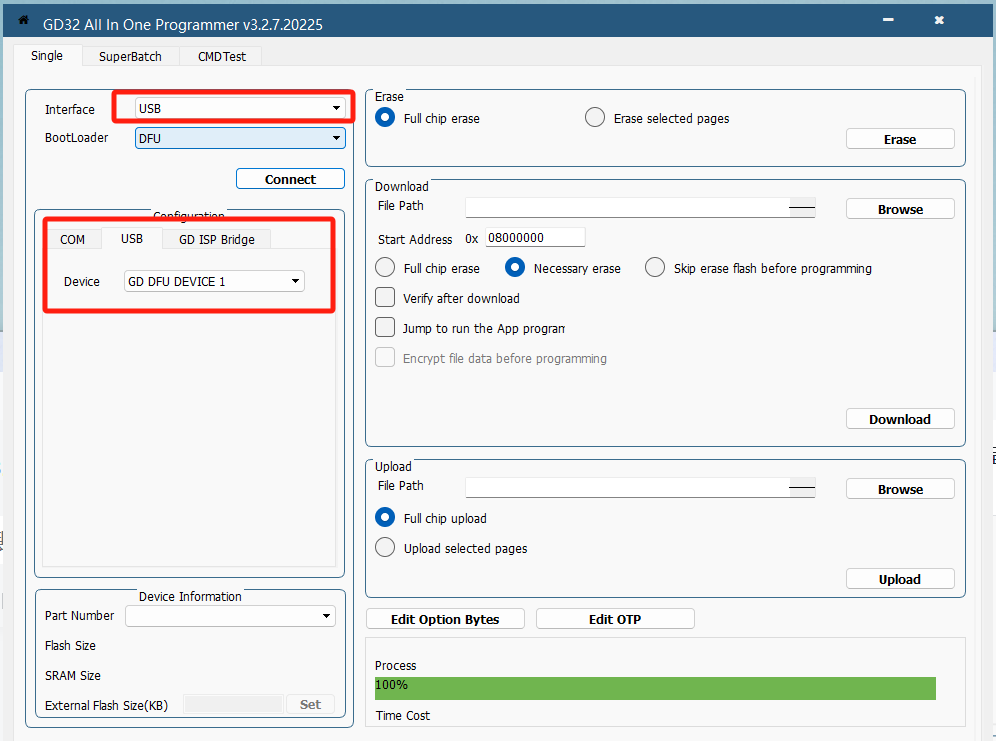Click the green Process progress bar
The height and width of the screenshot is (741, 996).
(x=655, y=688)
